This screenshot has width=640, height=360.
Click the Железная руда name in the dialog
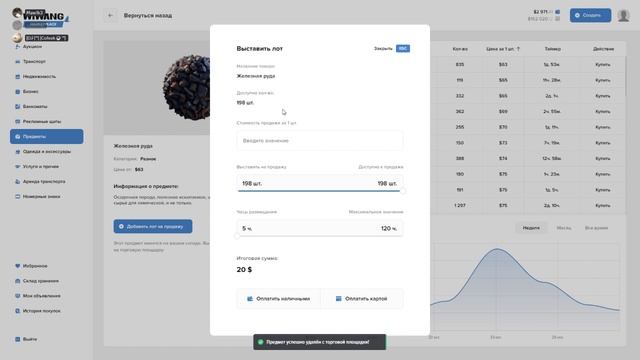click(256, 76)
